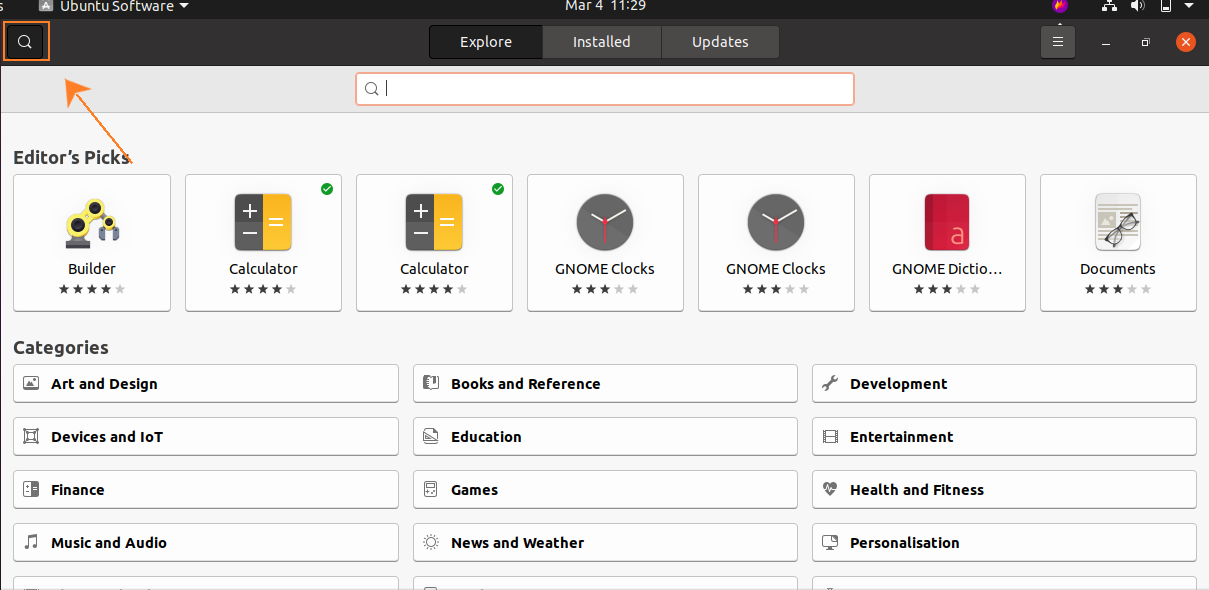Open the hamburger menu in the header
Screen dimensions: 1209x590
point(1057,42)
